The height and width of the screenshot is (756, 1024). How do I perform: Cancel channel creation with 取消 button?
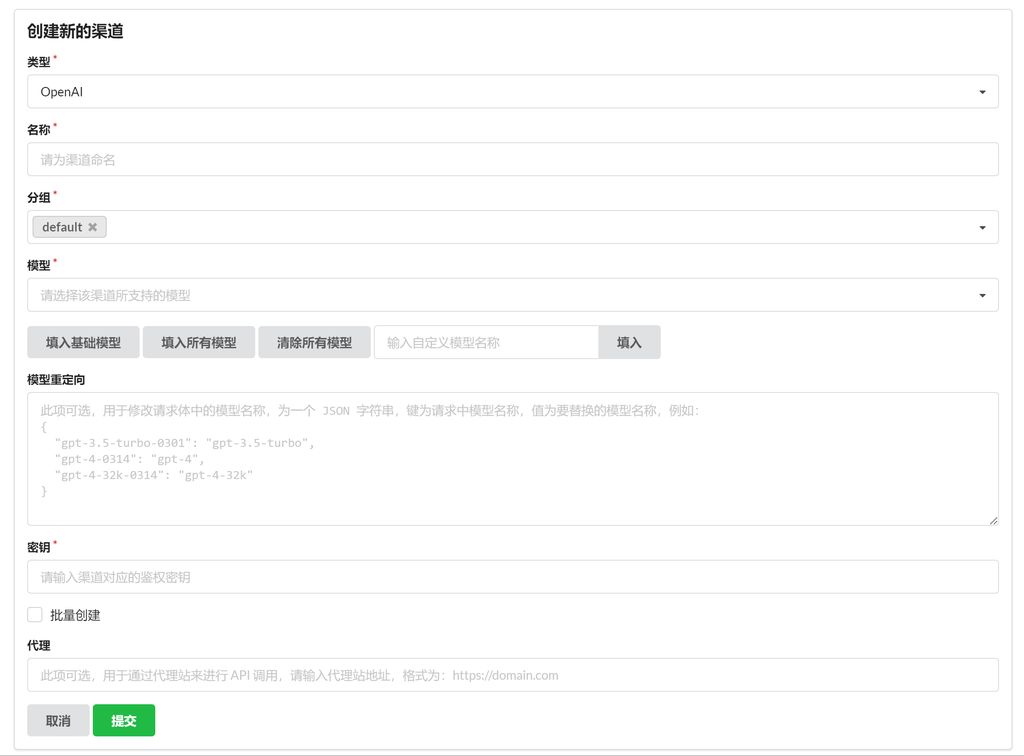(x=58, y=720)
